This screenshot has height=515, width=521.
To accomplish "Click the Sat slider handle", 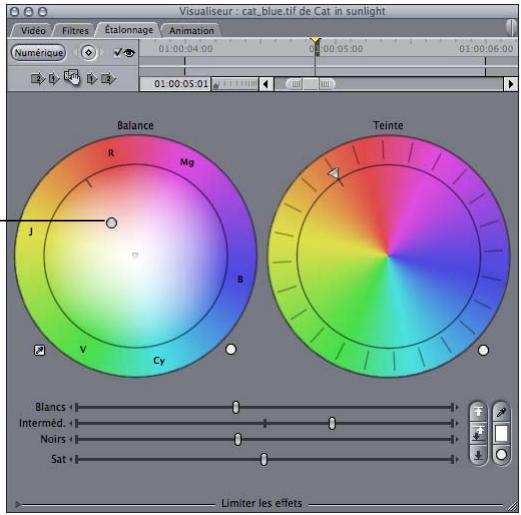I will pyautogui.click(x=263, y=459).
